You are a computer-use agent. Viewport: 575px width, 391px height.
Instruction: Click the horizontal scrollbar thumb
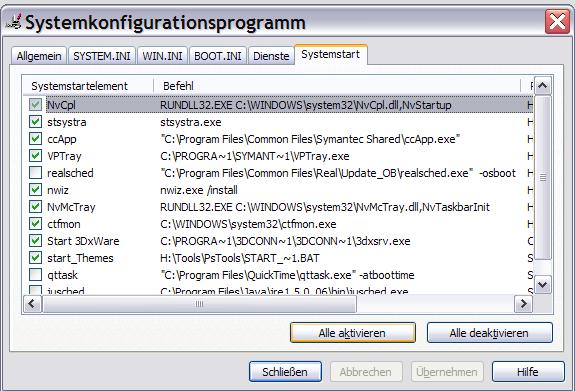(199, 304)
